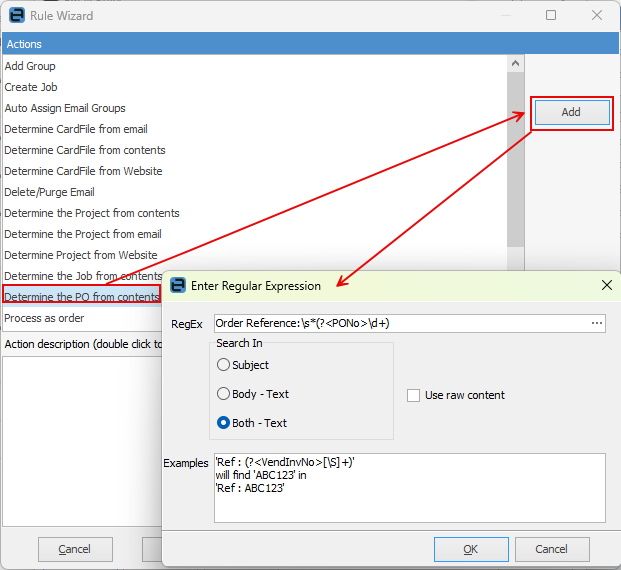Screen dimensions: 621x570
Task: Open the RegEx ellipsis browse button
Action: coord(596,323)
